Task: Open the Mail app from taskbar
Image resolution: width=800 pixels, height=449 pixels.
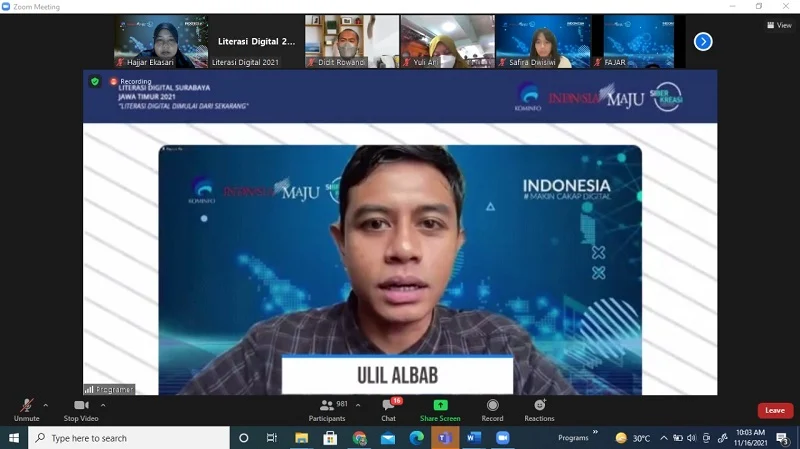Action: (x=388, y=438)
